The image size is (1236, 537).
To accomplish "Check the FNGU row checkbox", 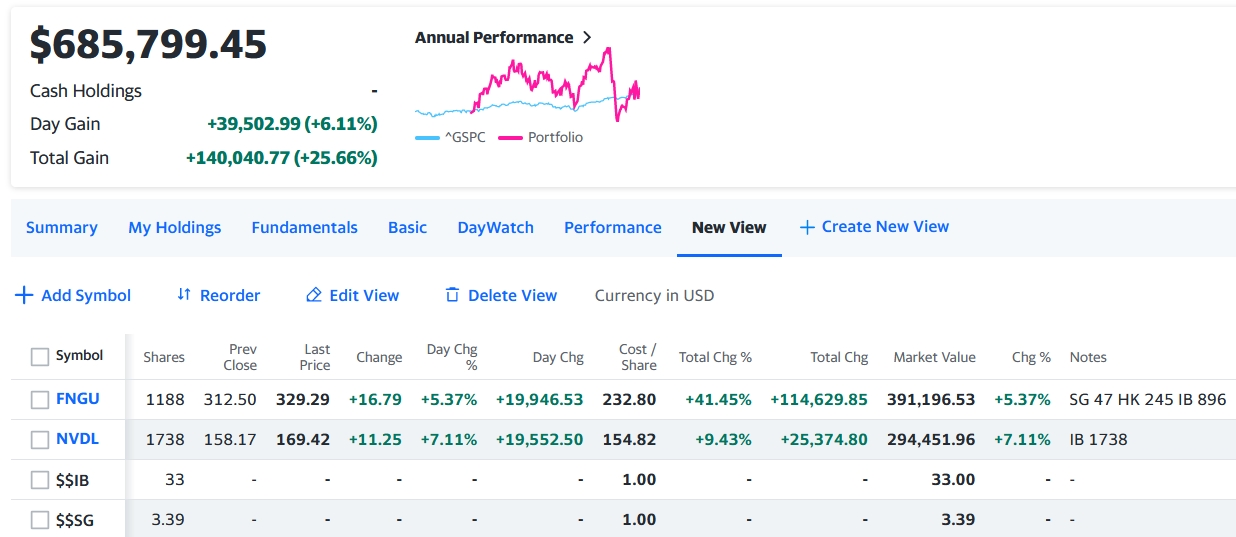I will pos(40,400).
